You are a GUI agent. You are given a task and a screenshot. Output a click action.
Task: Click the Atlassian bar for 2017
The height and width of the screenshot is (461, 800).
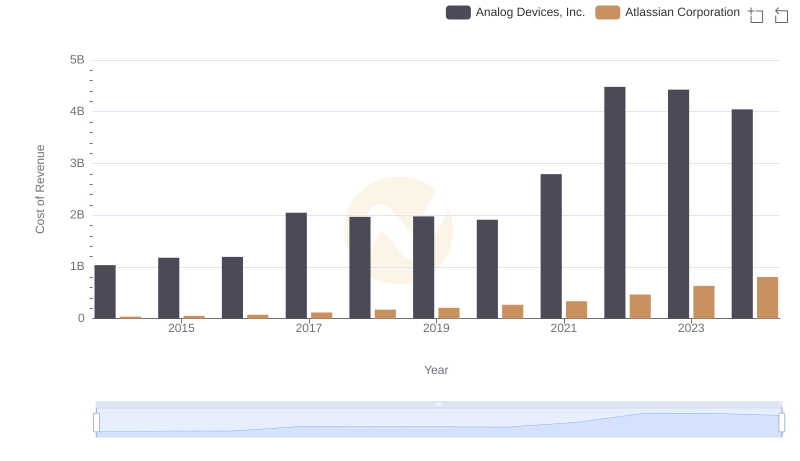(321, 315)
